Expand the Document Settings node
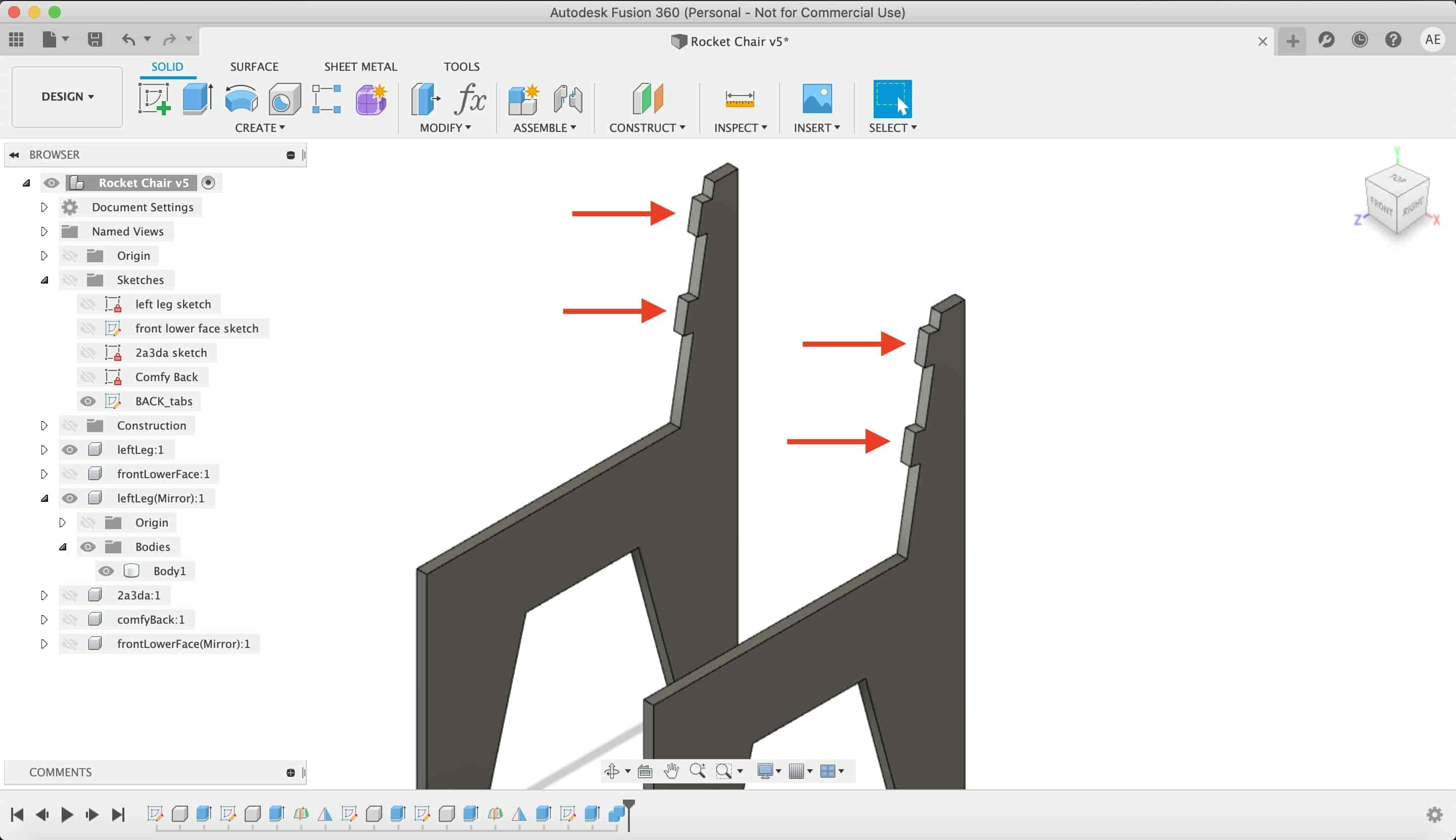The height and width of the screenshot is (840, 1456). pyautogui.click(x=44, y=207)
